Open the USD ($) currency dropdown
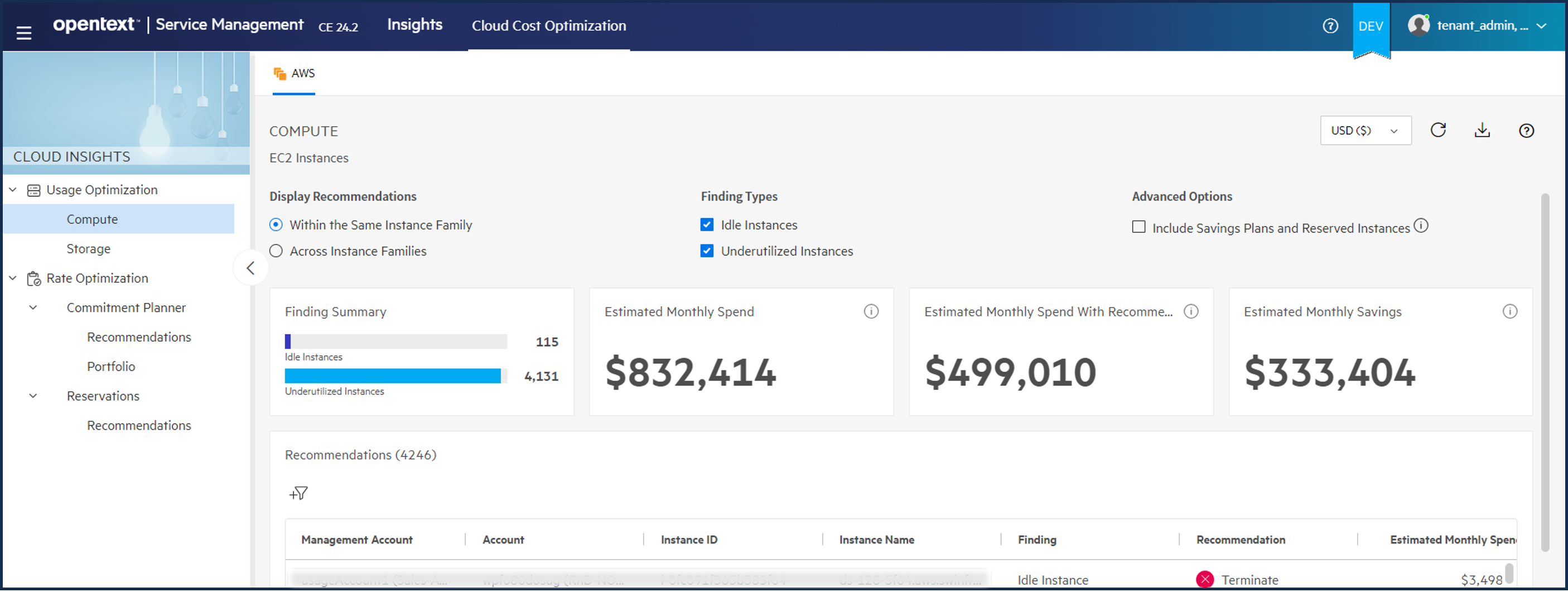Viewport: 1568px width, 592px height. (x=1366, y=130)
